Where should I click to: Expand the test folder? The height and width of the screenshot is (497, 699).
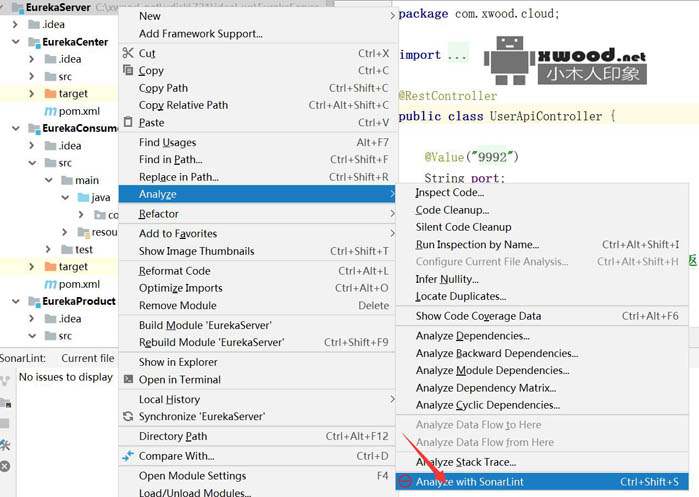tap(48, 249)
